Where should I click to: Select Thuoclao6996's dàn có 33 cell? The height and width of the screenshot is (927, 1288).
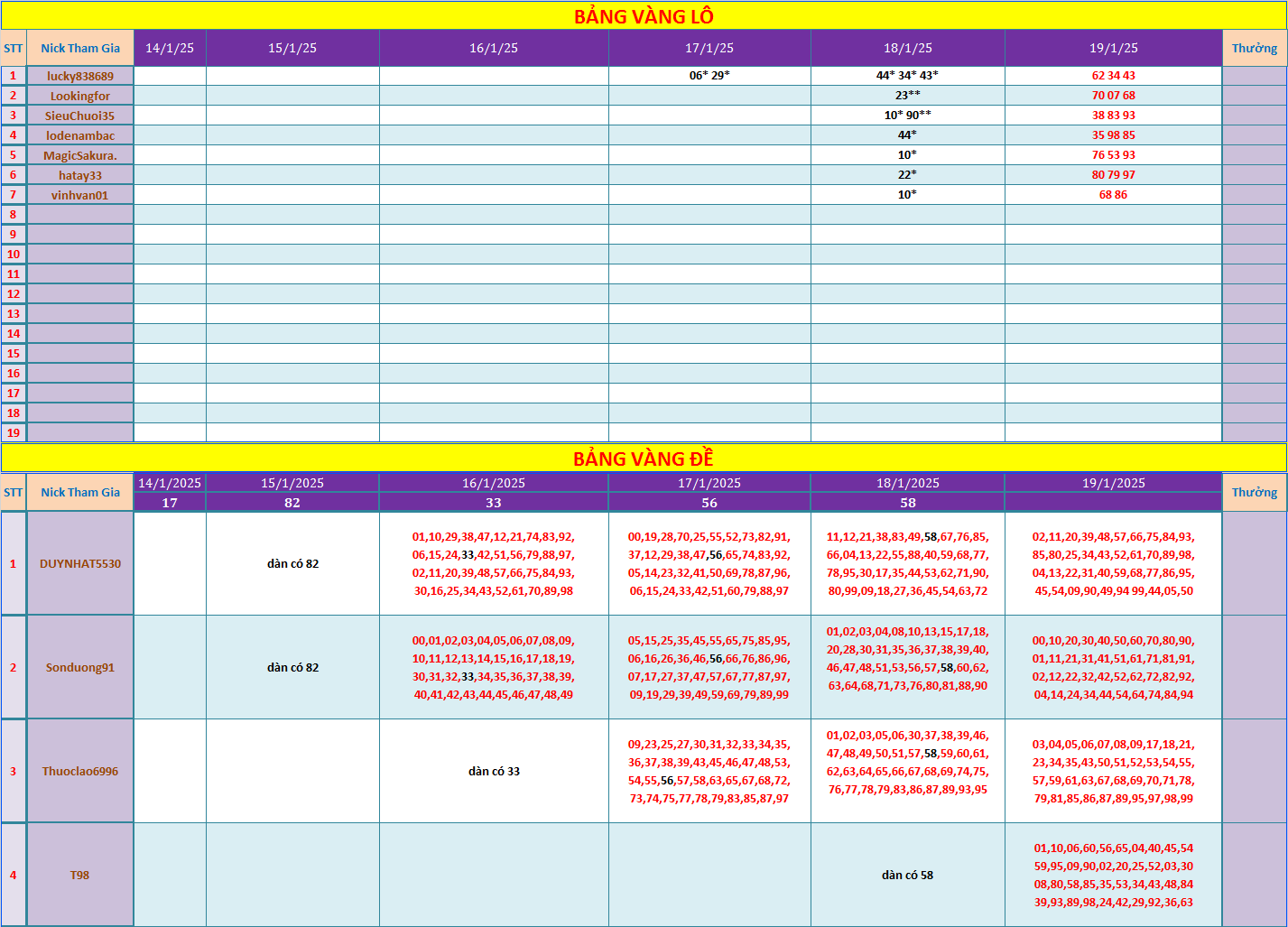(494, 771)
